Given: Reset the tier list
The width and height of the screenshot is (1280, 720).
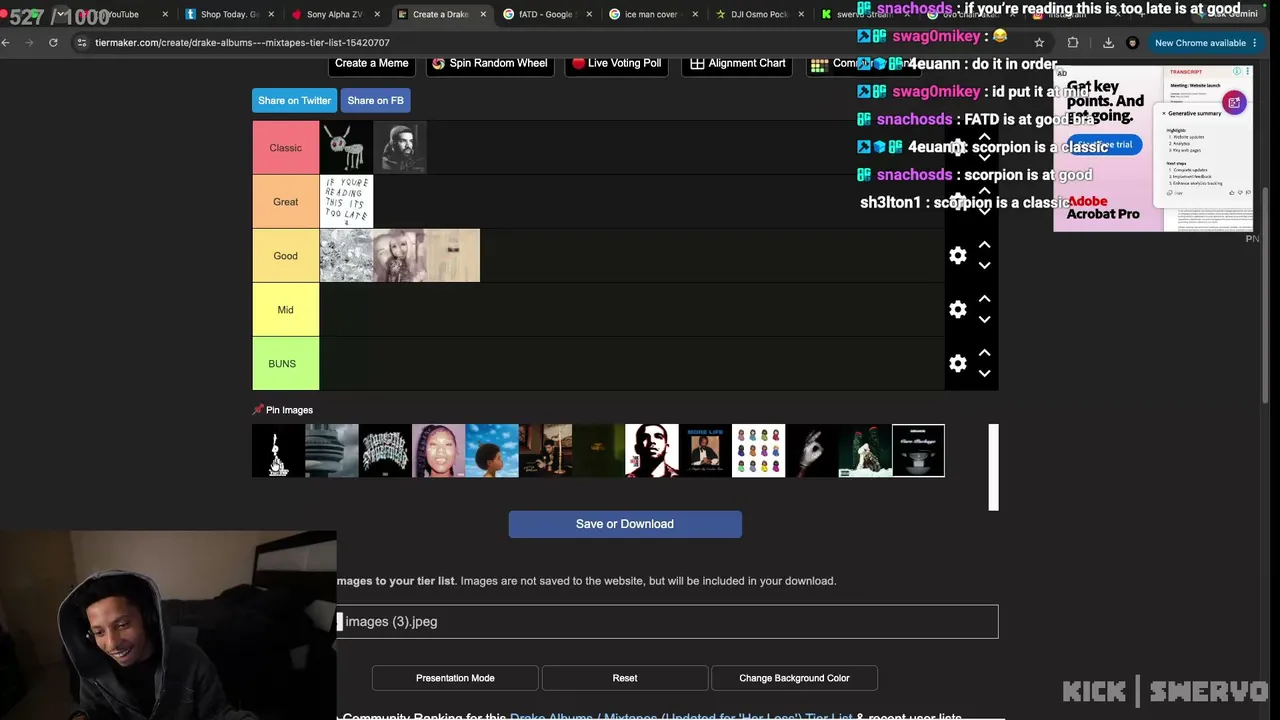Looking at the screenshot, I should (625, 678).
